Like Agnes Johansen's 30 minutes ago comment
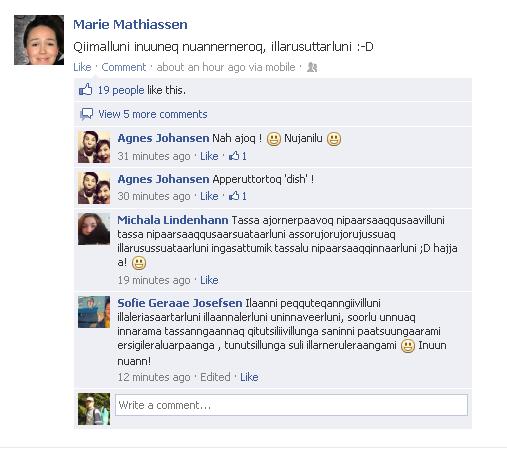The width and height of the screenshot is (507, 455). (x=209, y=196)
